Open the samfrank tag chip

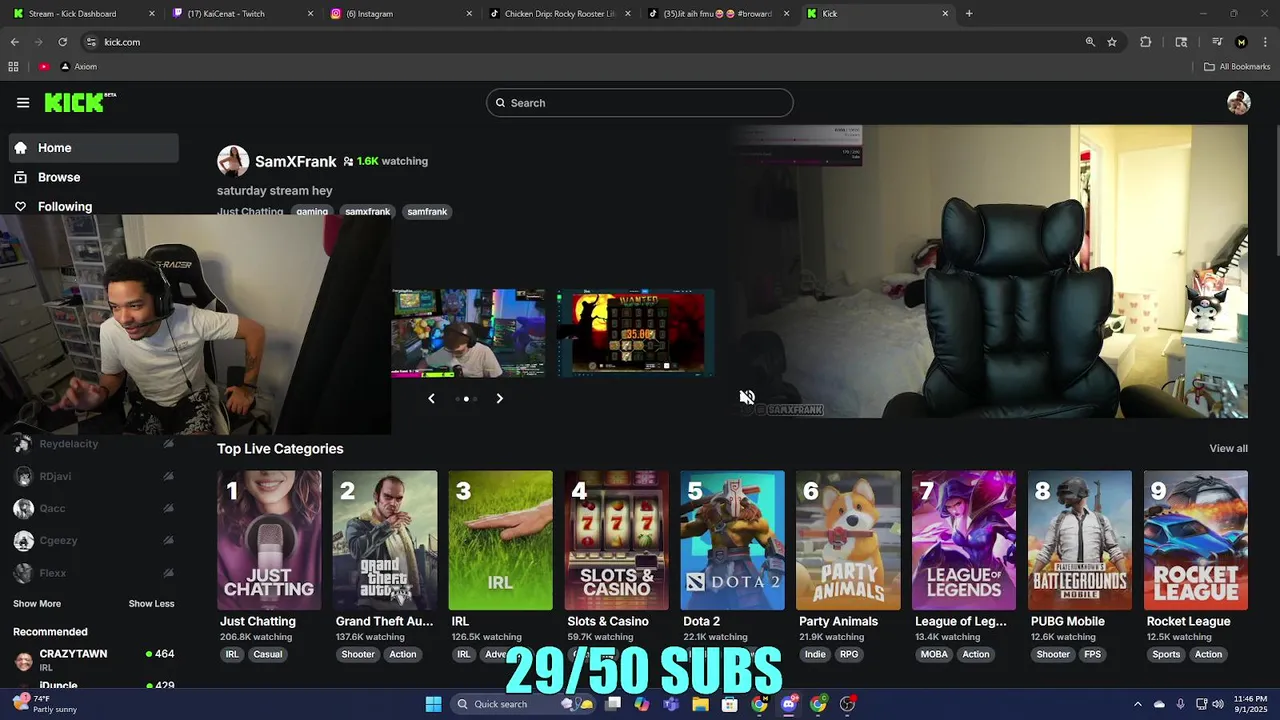(x=427, y=212)
